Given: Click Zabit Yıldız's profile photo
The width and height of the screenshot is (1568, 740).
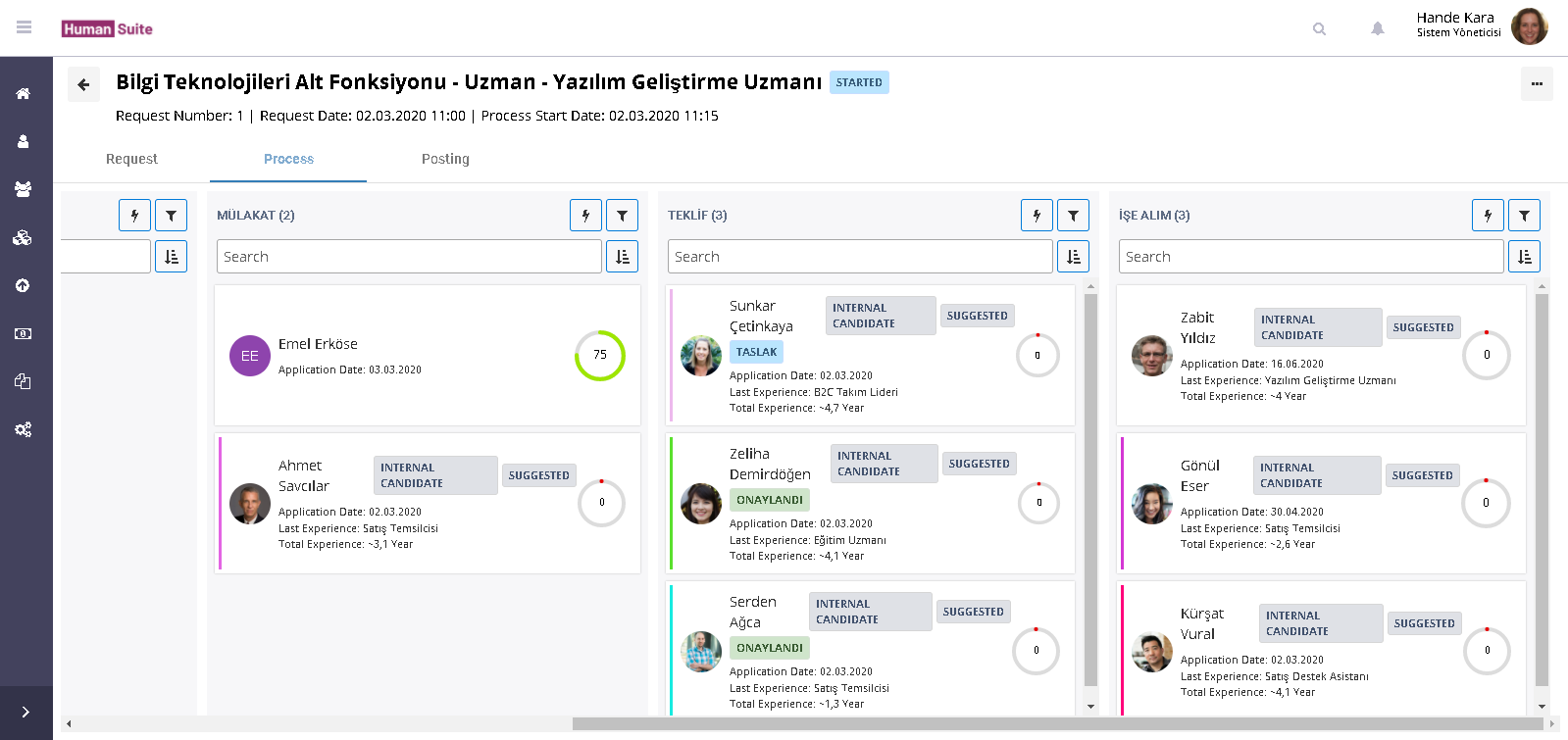Looking at the screenshot, I should pyautogui.click(x=1151, y=356).
